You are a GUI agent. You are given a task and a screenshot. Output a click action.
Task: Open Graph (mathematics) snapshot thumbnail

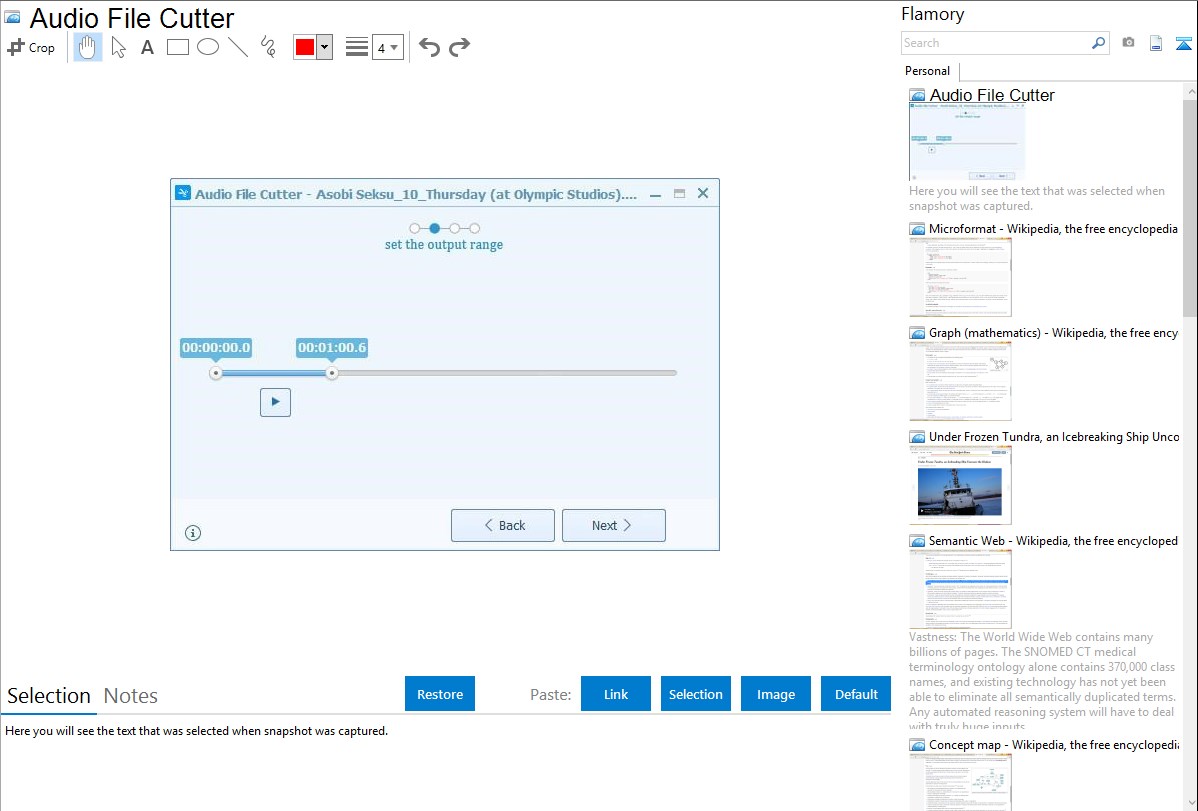click(960, 381)
